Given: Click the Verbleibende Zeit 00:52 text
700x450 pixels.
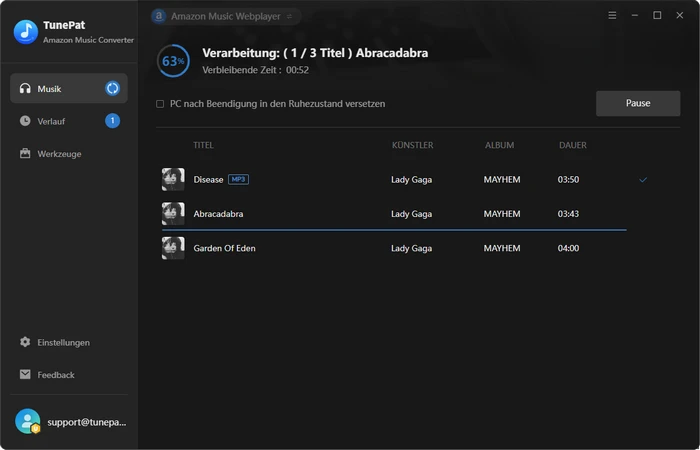Looking at the screenshot, I should 255,70.
